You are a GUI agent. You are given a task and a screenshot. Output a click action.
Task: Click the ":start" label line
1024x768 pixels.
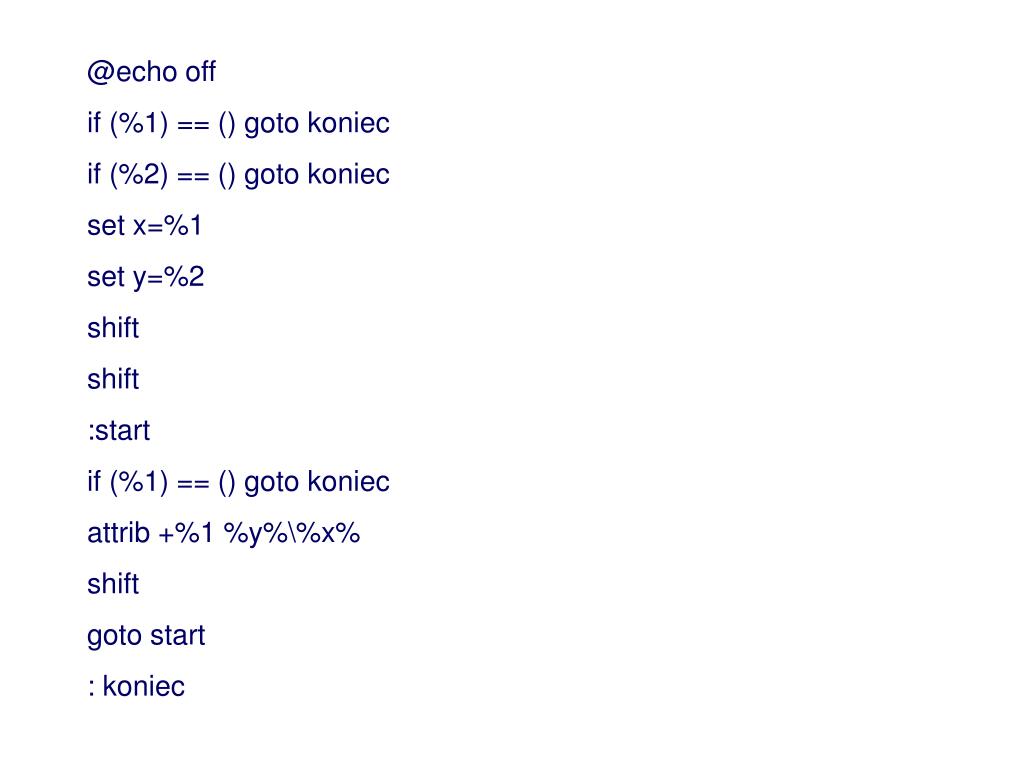point(118,431)
